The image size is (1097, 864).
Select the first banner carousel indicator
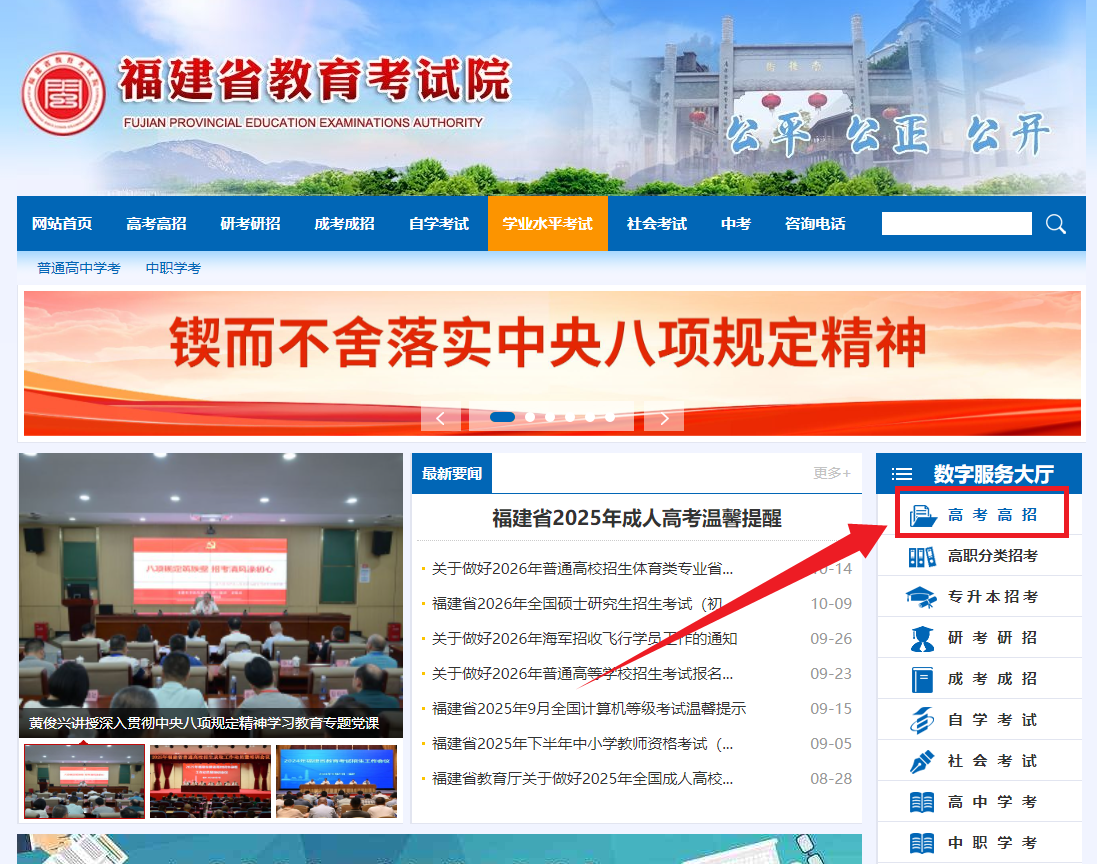tap(502, 417)
